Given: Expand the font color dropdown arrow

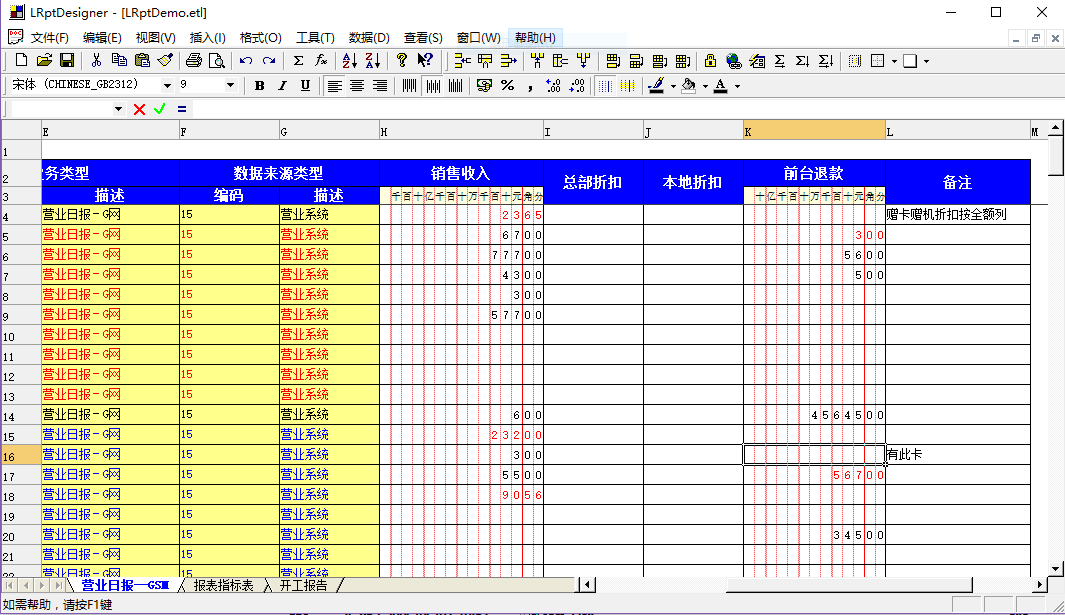Looking at the screenshot, I should (737, 86).
